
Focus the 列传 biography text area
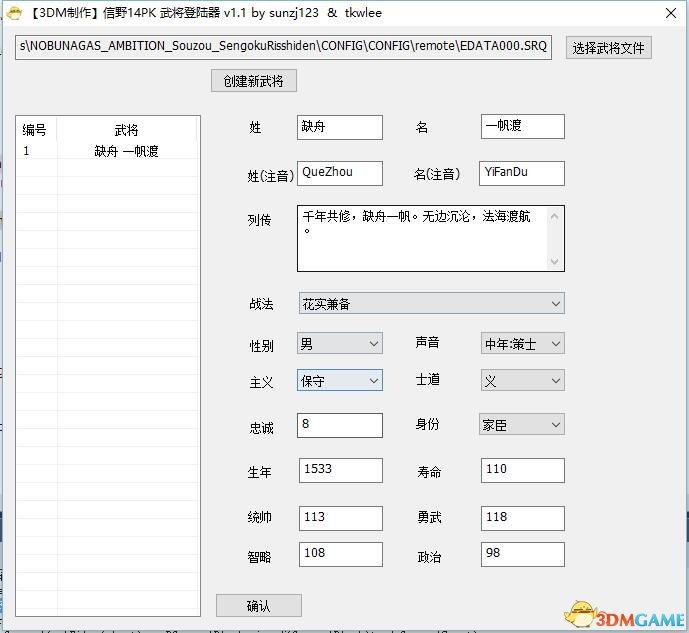[422, 238]
